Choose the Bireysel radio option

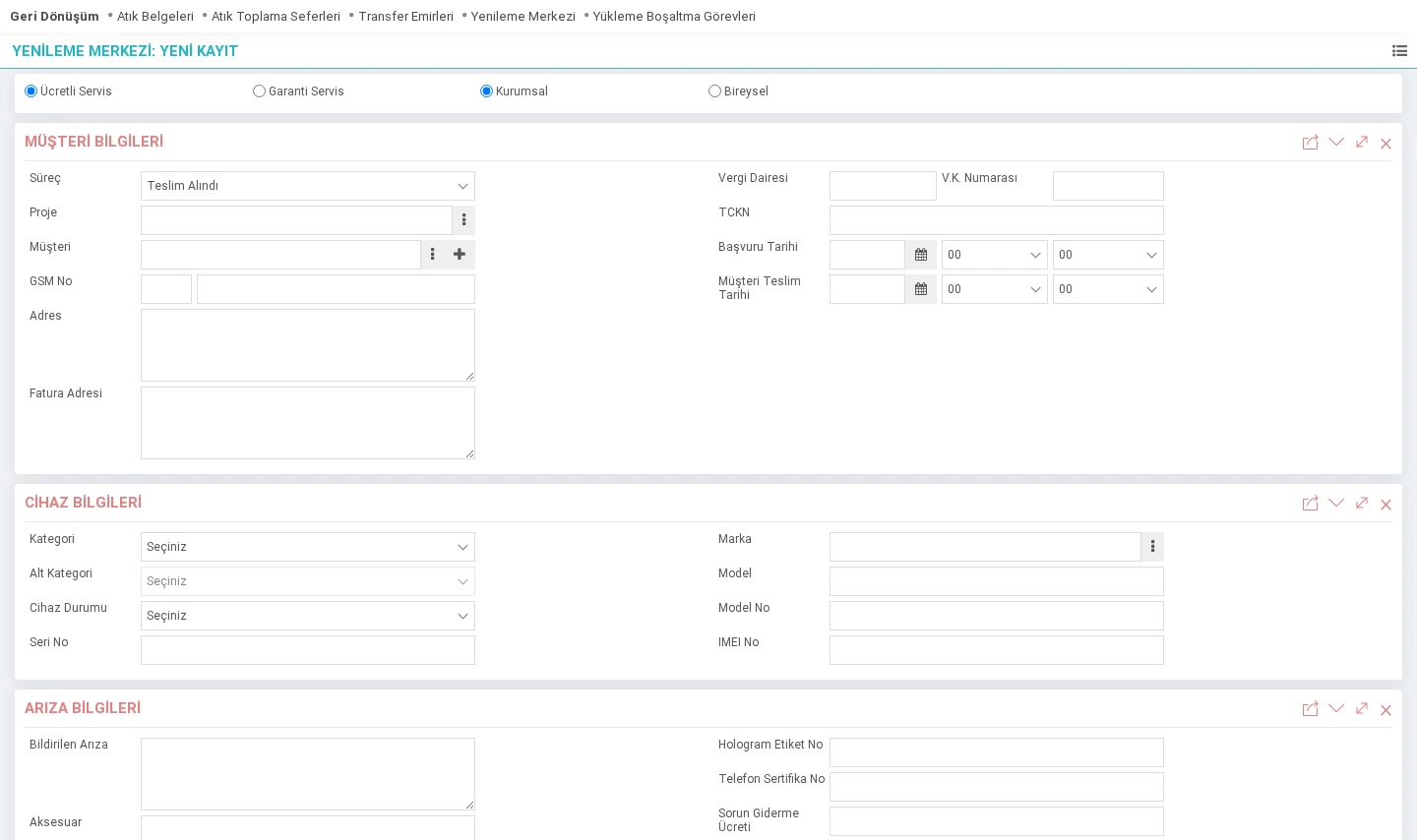tap(714, 91)
